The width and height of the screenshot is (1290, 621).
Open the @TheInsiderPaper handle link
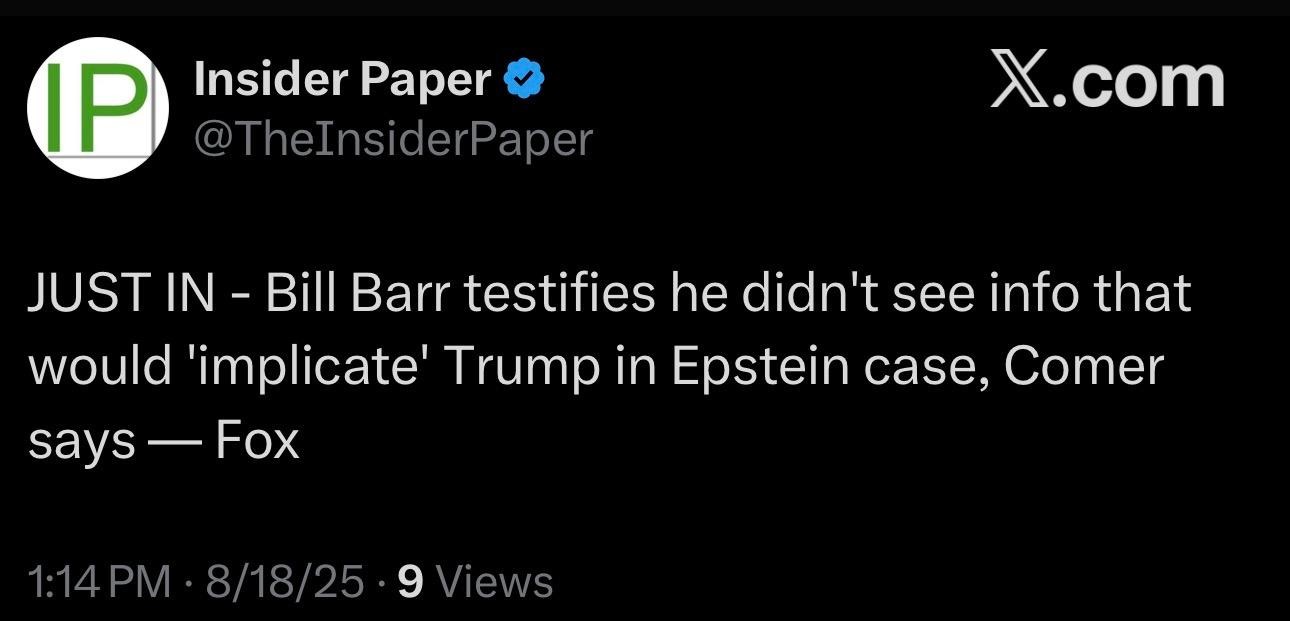(x=393, y=139)
